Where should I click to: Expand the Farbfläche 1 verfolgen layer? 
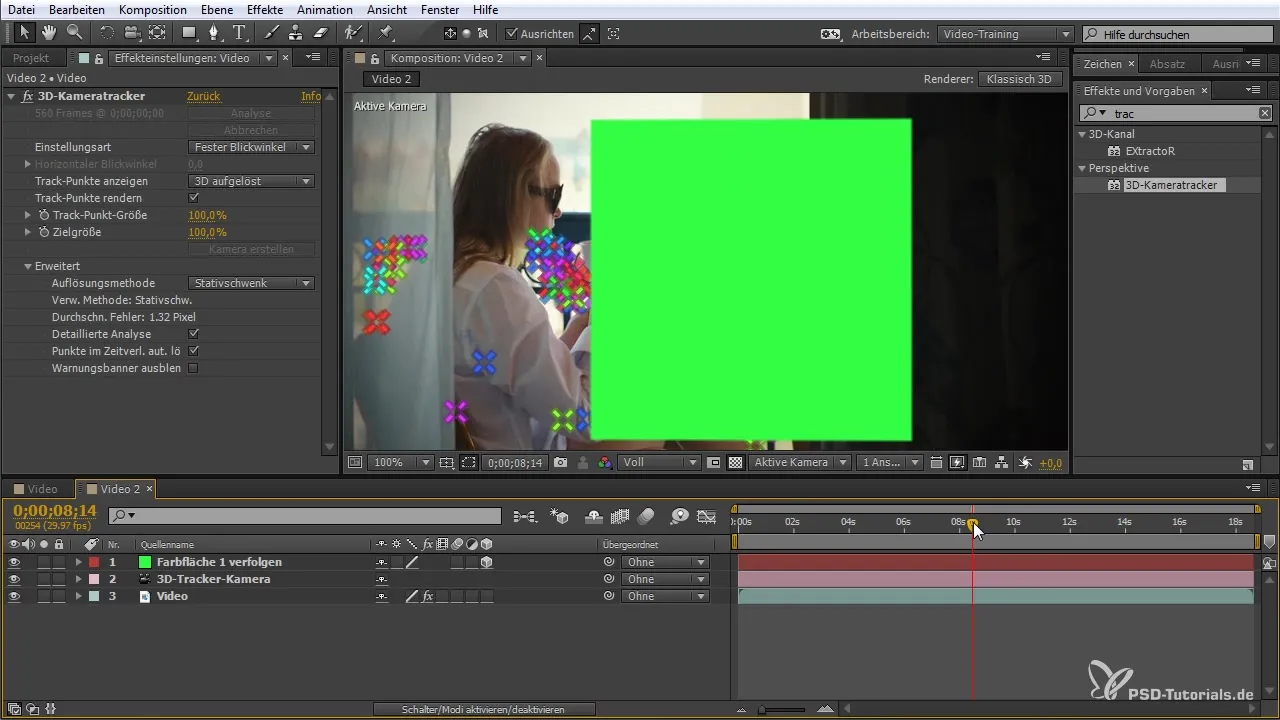coord(78,562)
